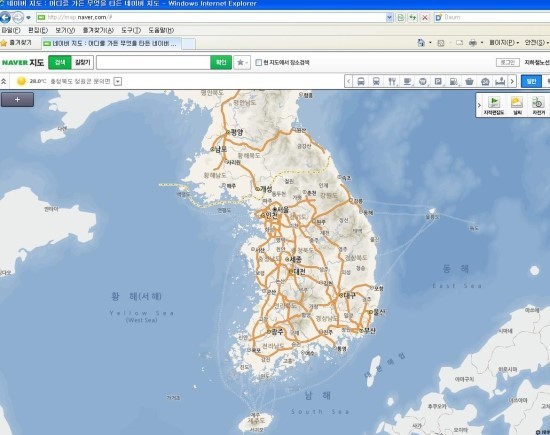The width and height of the screenshot is (550, 435).
Task: Show cafes using the coffee cup icon
Action: [x=407, y=81]
